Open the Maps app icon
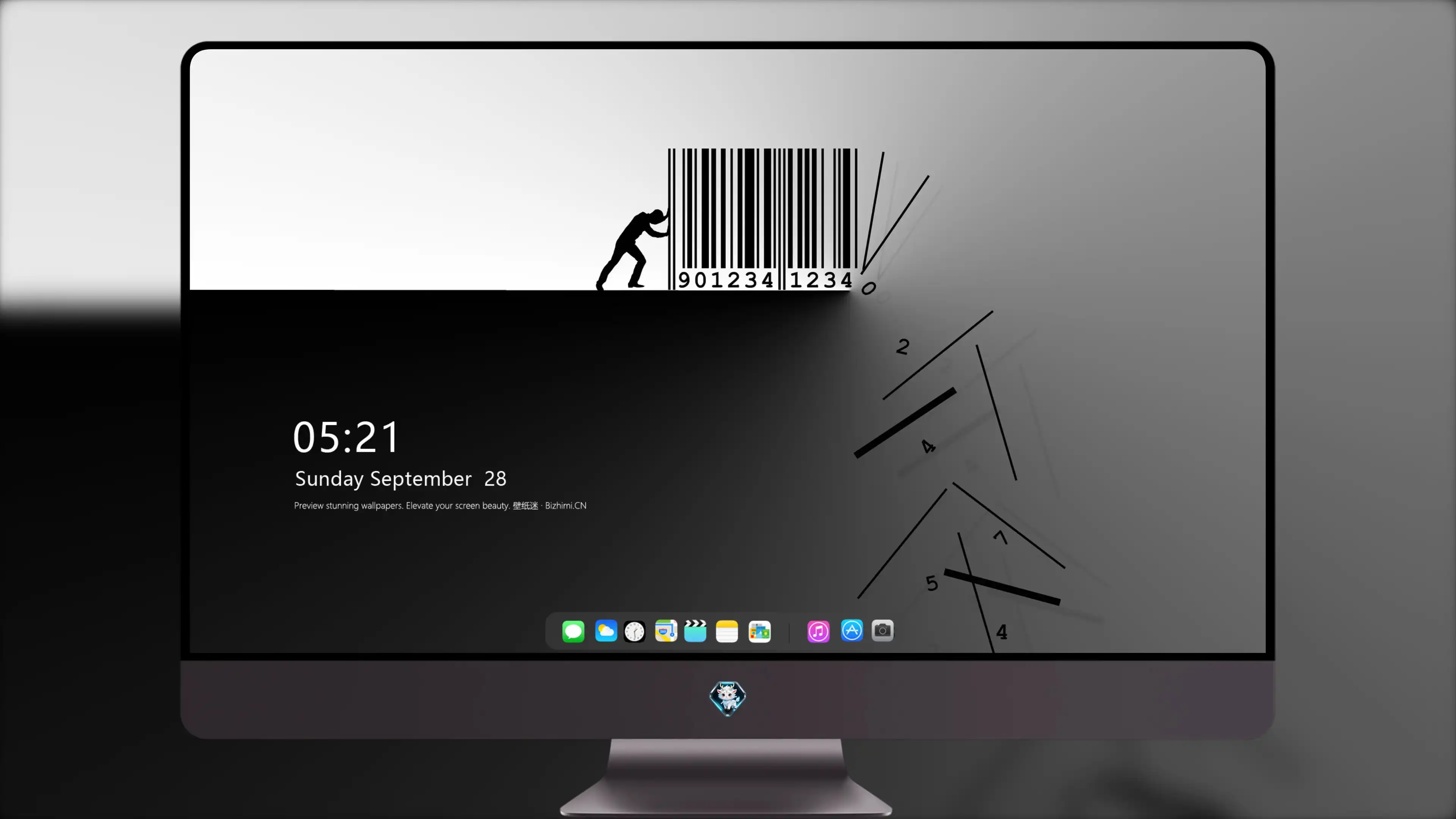 click(x=666, y=631)
